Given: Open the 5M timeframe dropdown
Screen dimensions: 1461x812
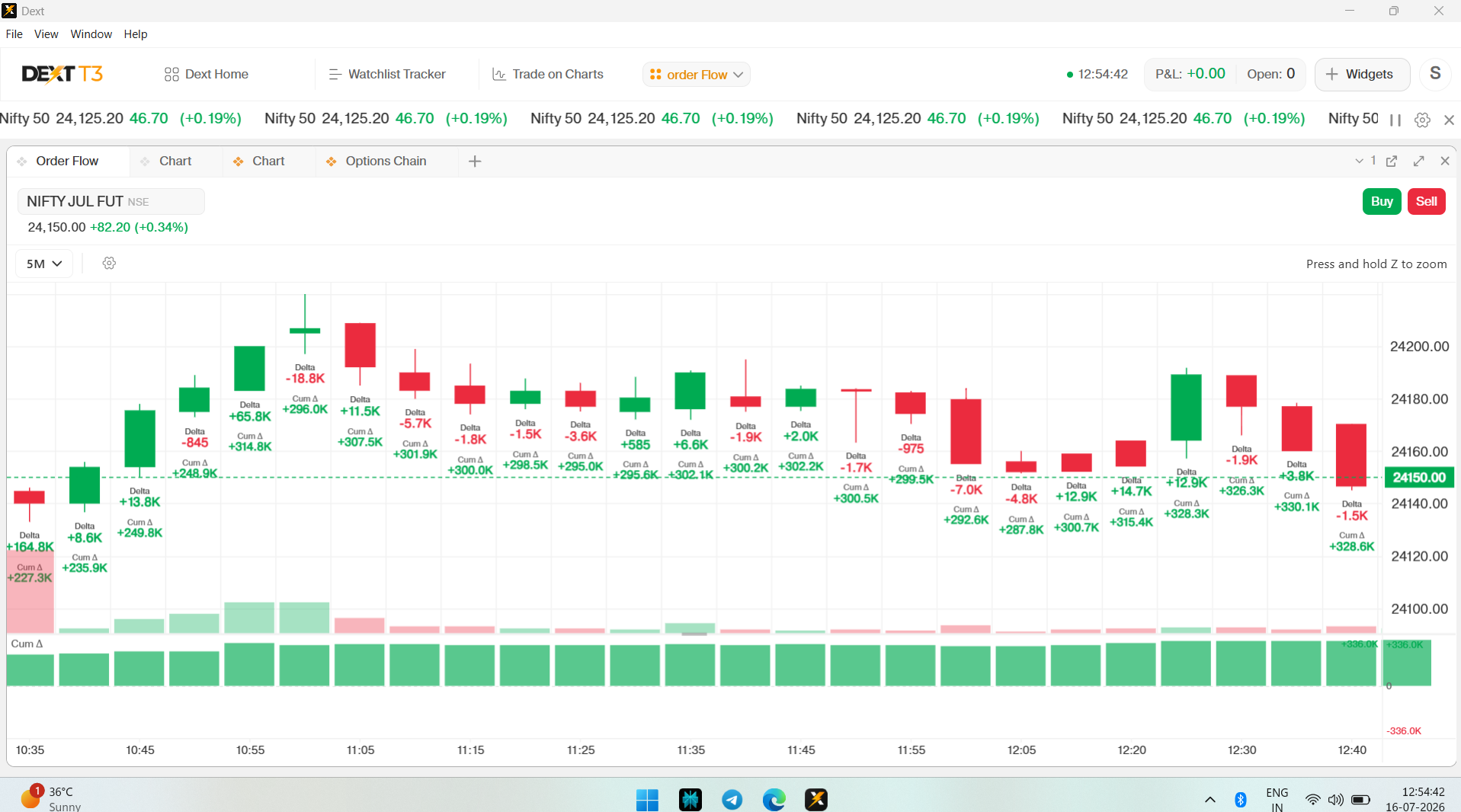Looking at the screenshot, I should (44, 264).
